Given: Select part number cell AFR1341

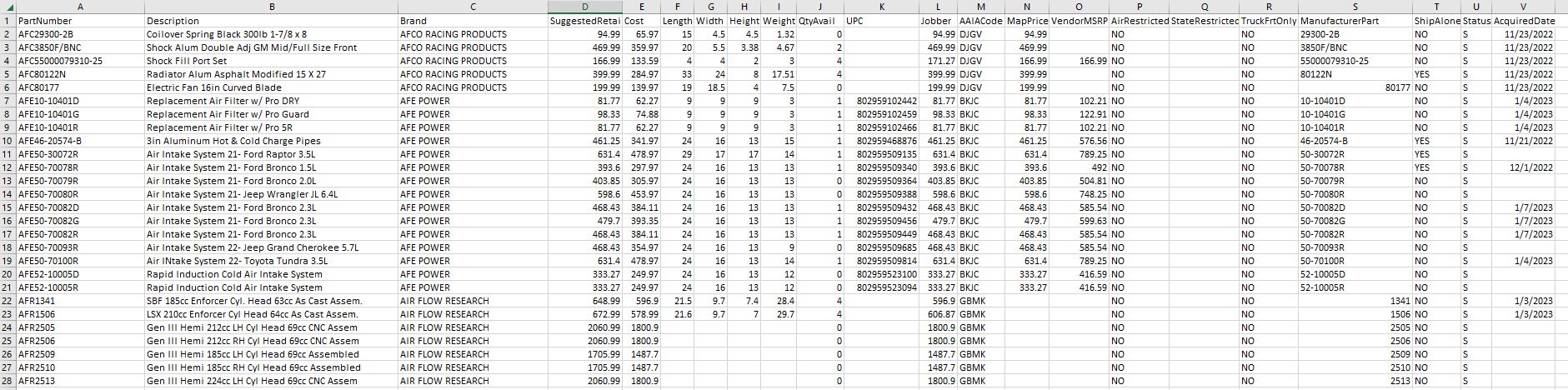Looking at the screenshot, I should (x=80, y=301).
